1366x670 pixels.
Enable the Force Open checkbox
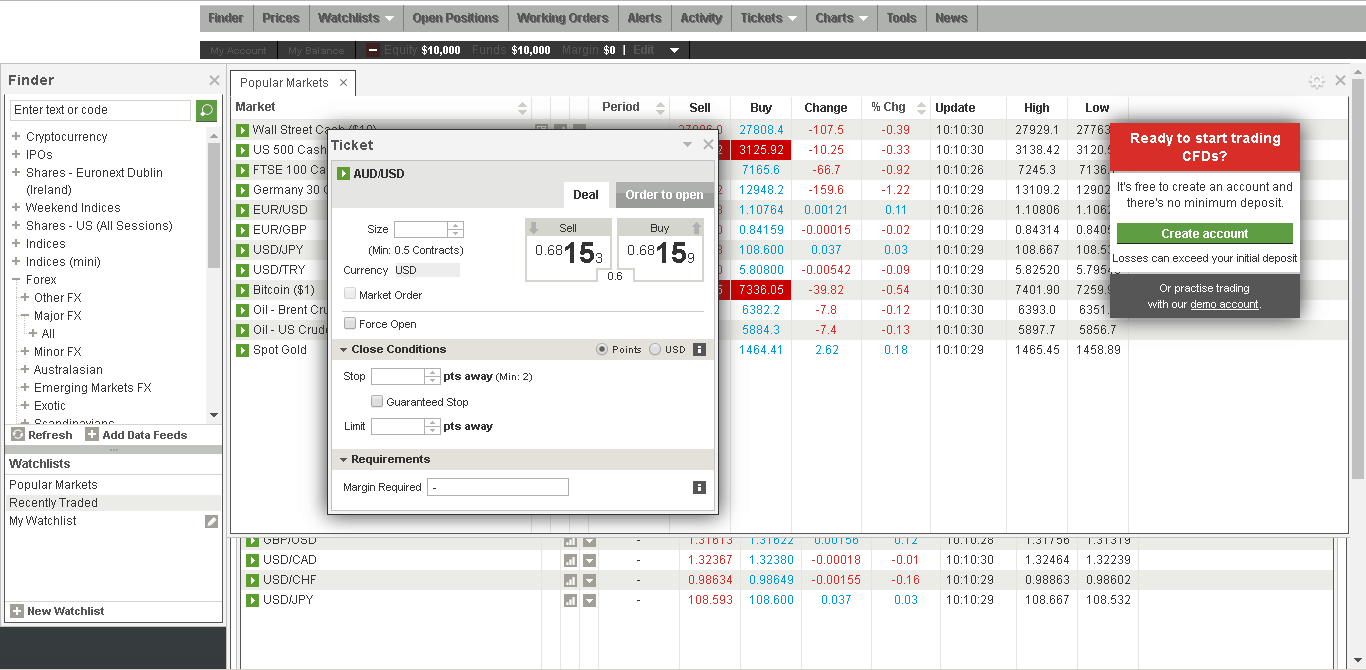350,324
